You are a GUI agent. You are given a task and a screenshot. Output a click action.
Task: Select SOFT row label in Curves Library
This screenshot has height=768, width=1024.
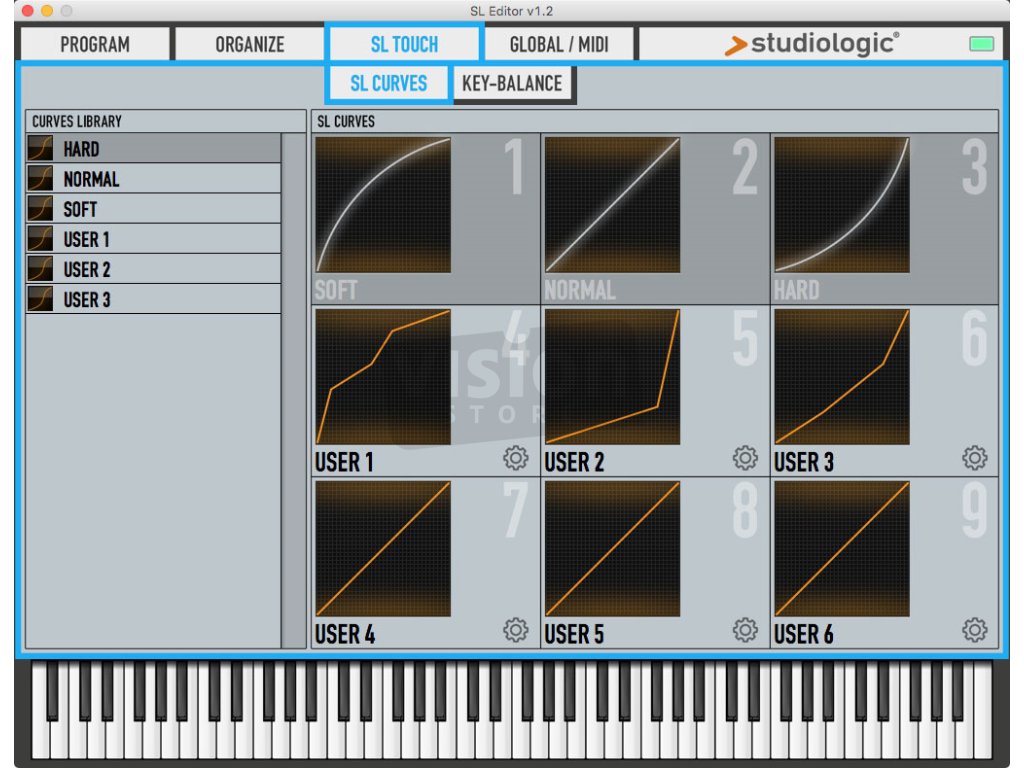[x=80, y=209]
